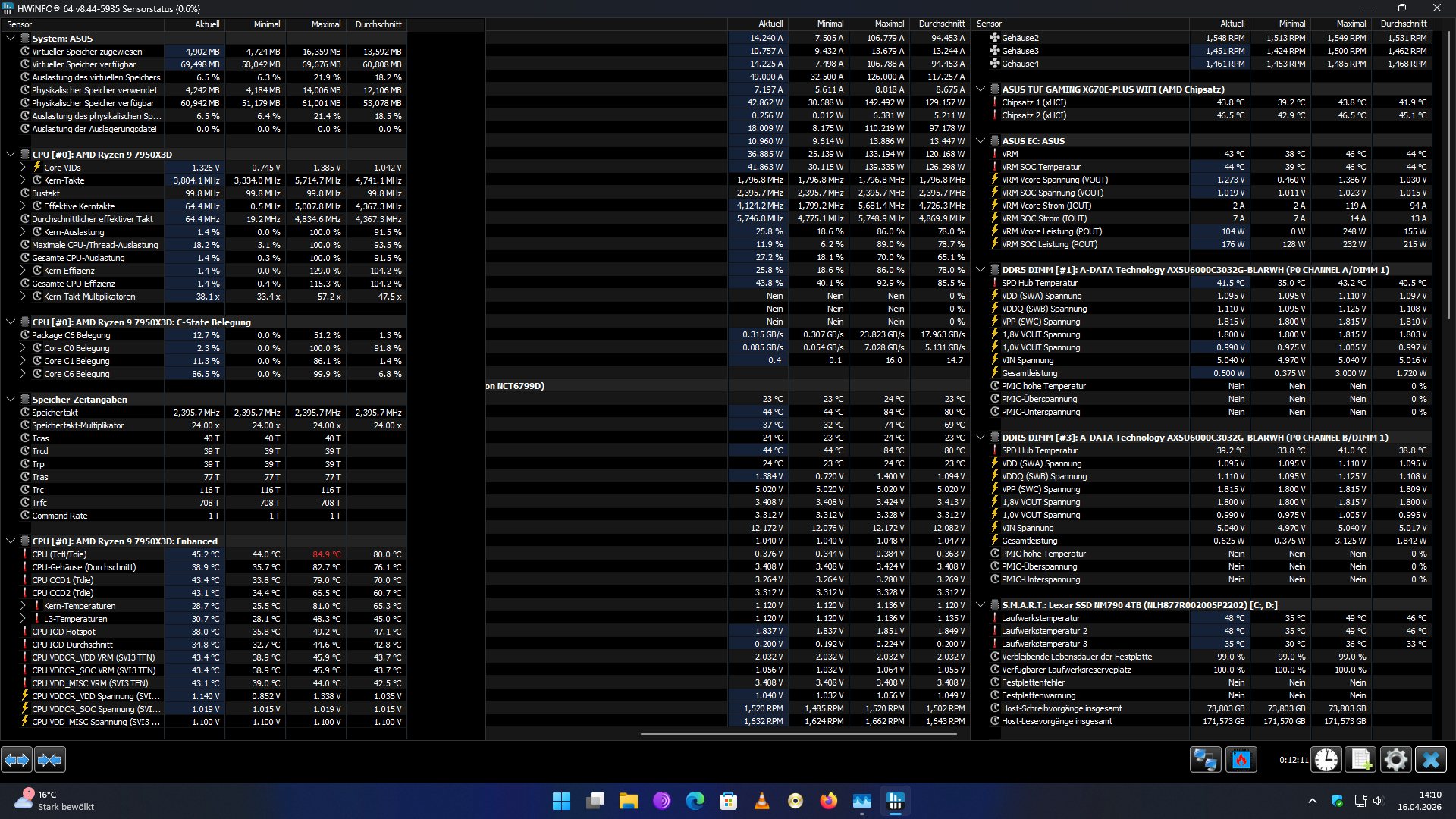The height and width of the screenshot is (819, 1456).
Task: Collapse the ASUS EC: ASUS group
Action: point(981,141)
